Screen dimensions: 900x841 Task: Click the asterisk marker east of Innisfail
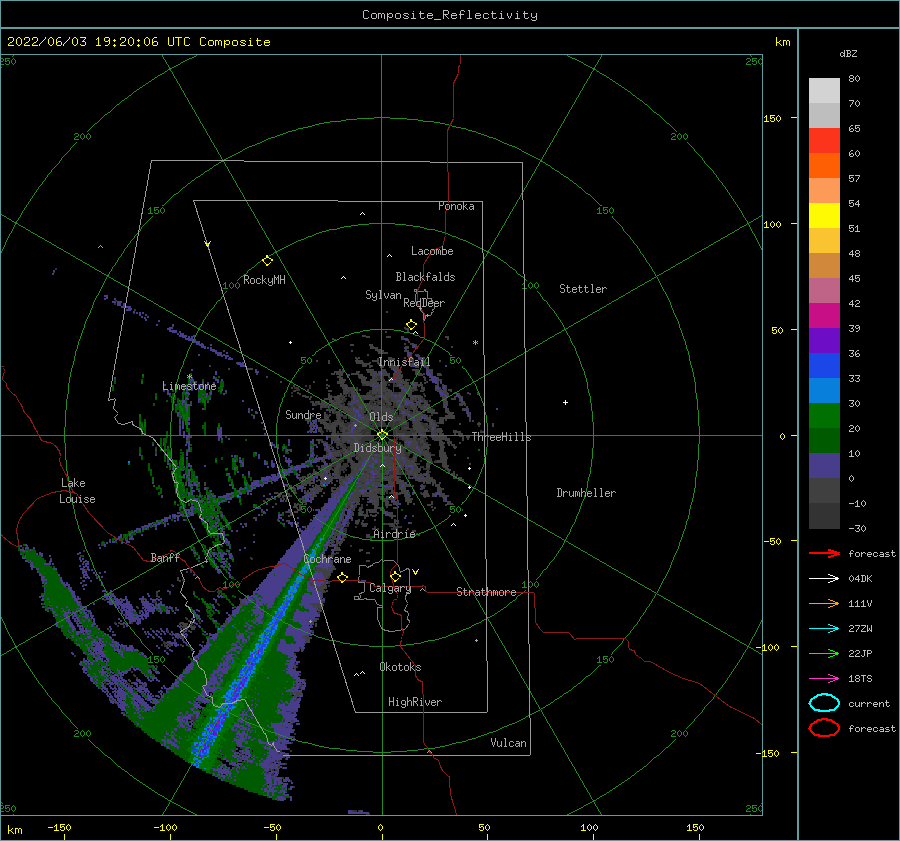pyautogui.click(x=475, y=343)
